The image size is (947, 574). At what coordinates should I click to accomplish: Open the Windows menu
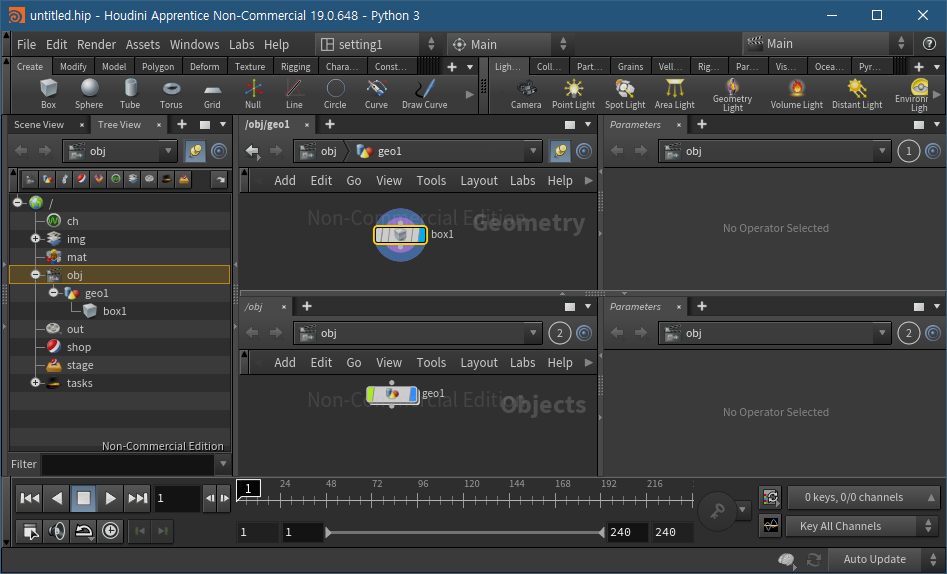click(x=194, y=44)
